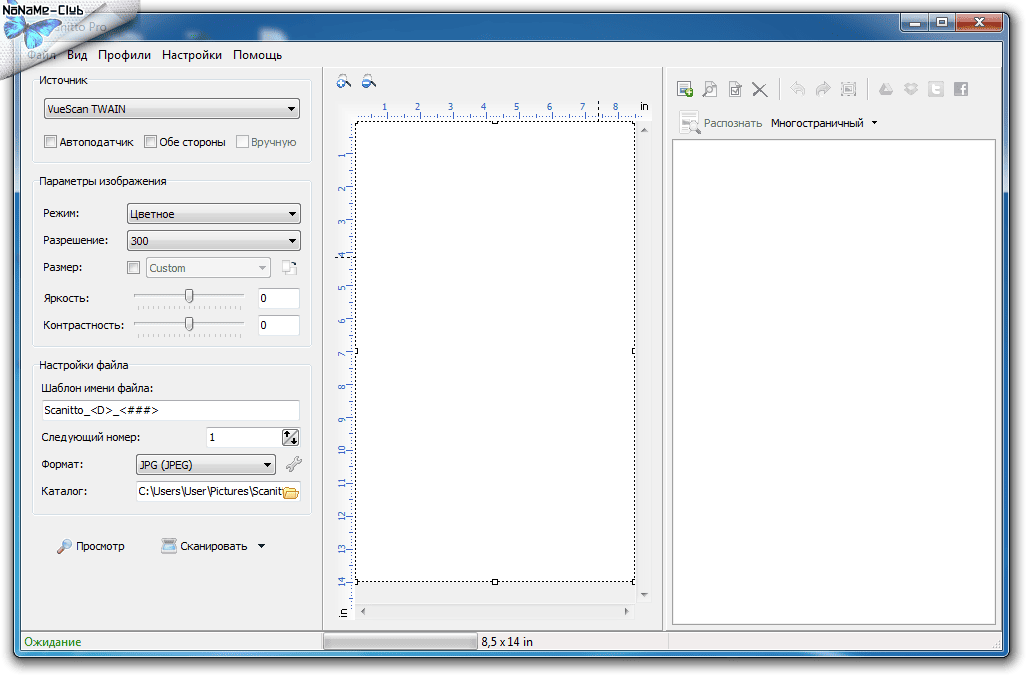Screen dimensions: 1027x677
Task: Zoom in on the preview area
Action: 344,82
